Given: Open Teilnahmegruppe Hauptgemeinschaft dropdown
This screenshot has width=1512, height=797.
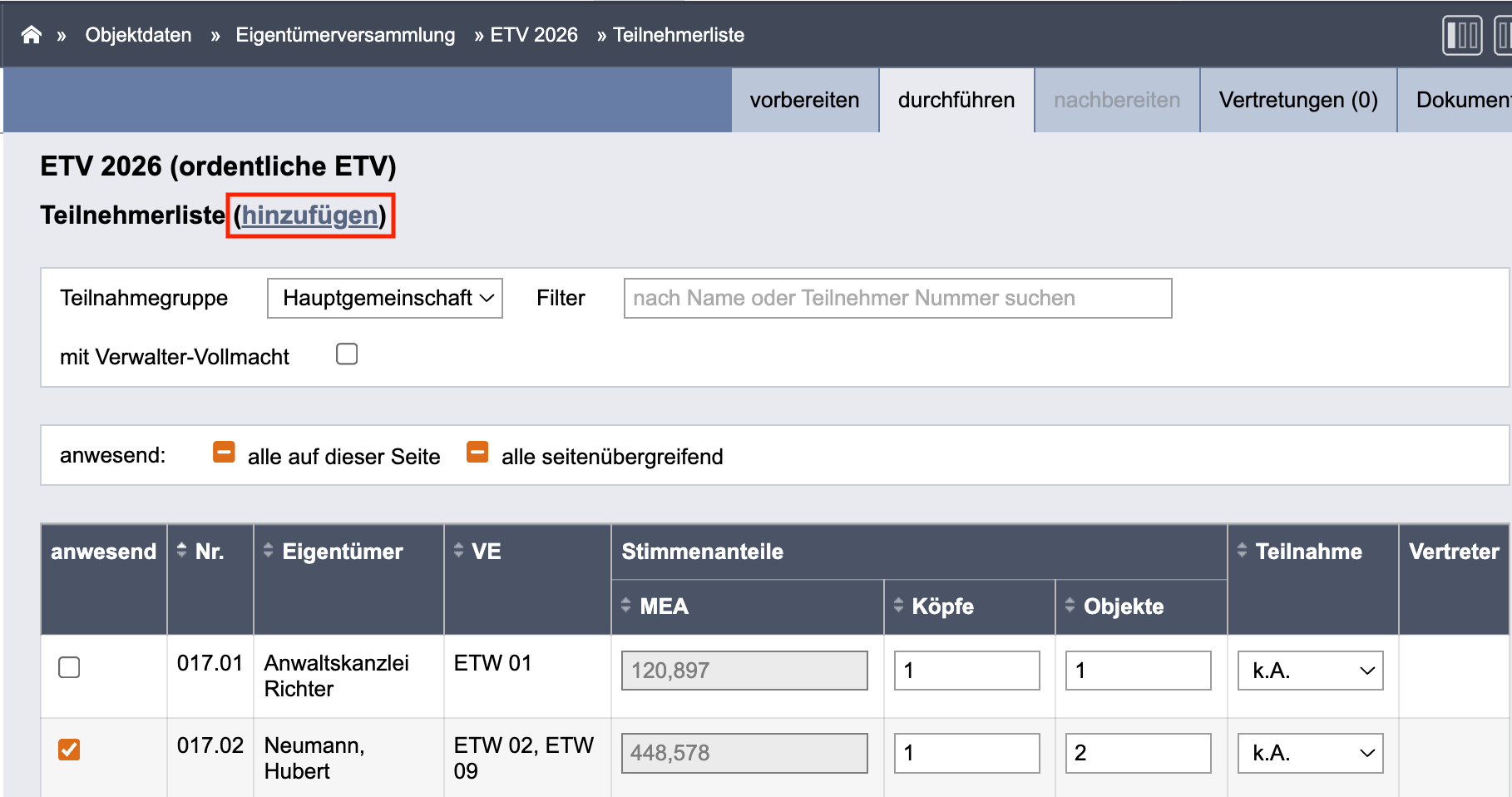Looking at the screenshot, I should coord(385,298).
